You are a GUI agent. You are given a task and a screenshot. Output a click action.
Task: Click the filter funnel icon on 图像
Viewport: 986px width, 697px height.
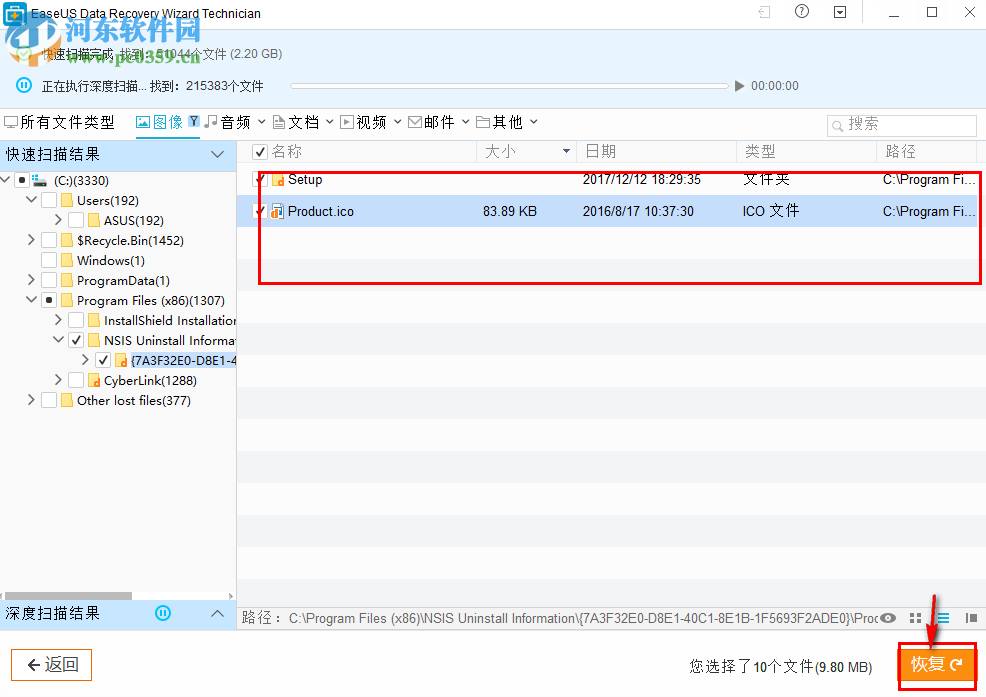click(x=193, y=119)
